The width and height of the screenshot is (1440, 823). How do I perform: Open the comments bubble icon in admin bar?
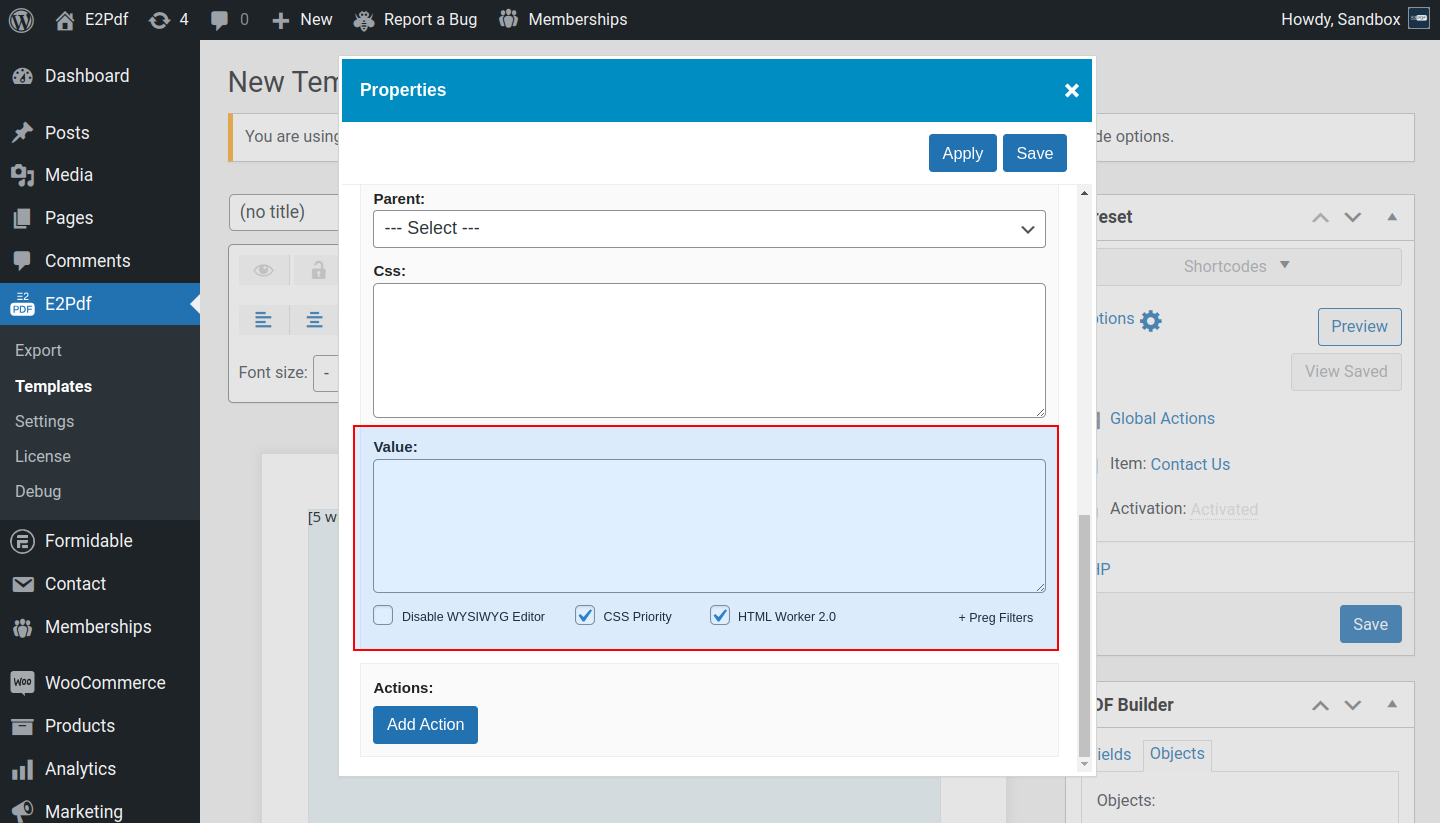pyautogui.click(x=220, y=20)
